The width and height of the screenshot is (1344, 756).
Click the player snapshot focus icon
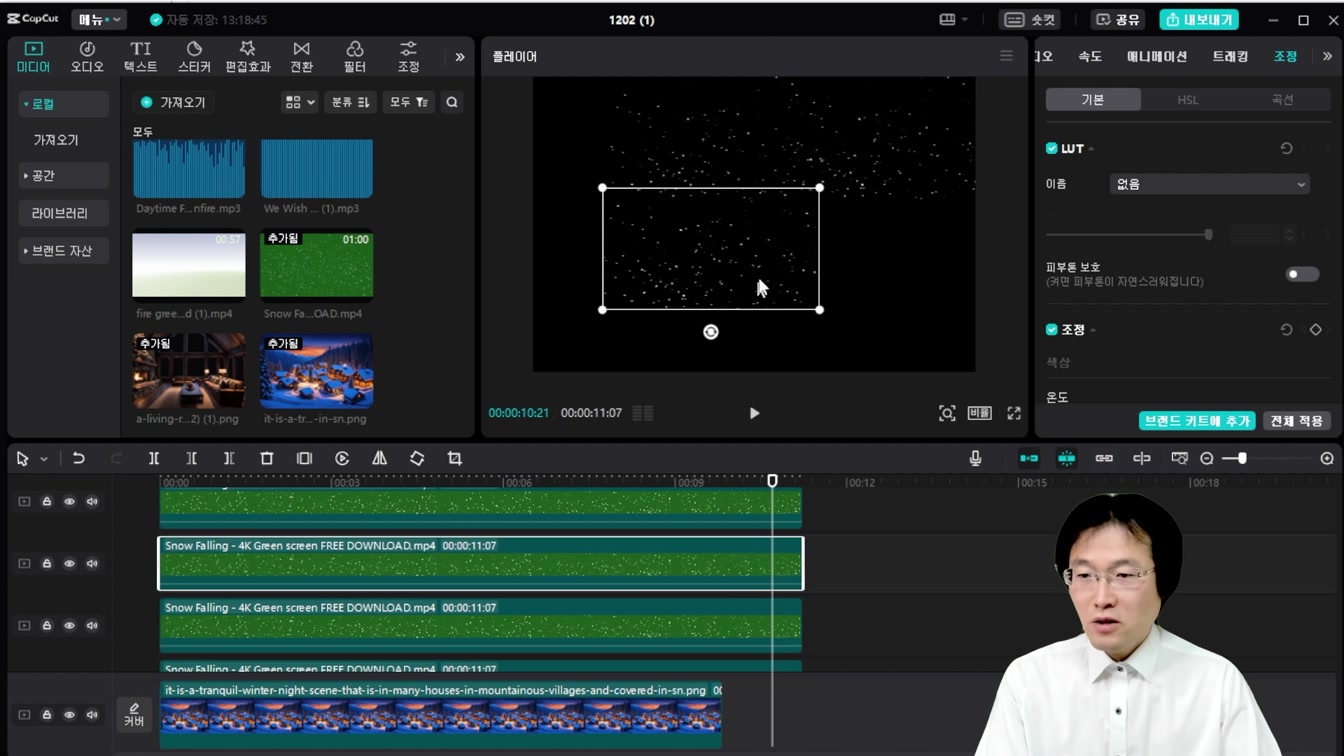tap(947, 413)
